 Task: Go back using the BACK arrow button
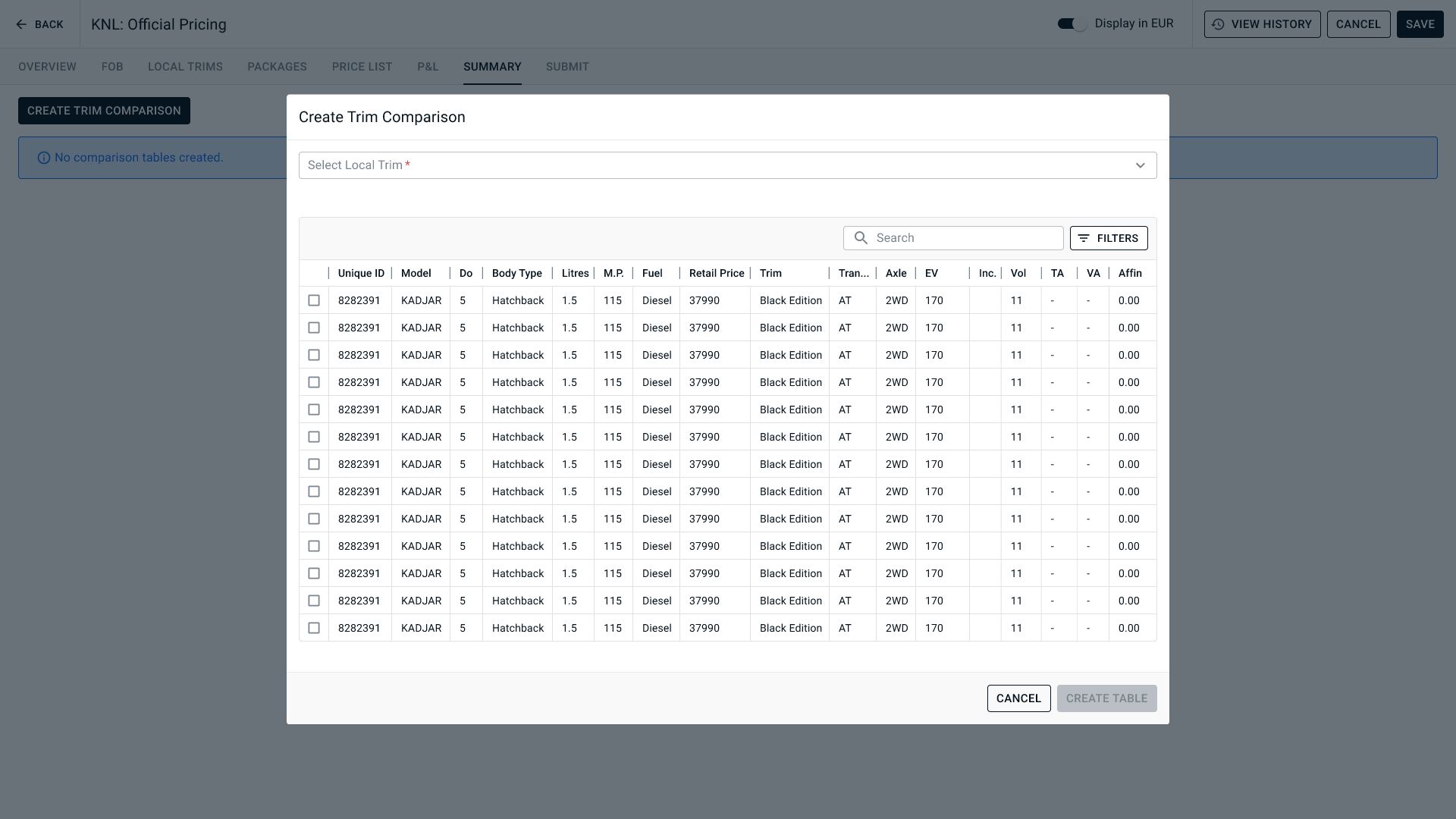pos(39,24)
